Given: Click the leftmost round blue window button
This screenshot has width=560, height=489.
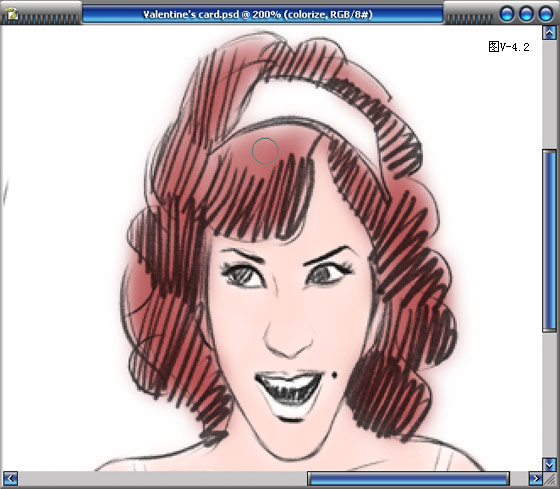Looking at the screenshot, I should point(507,14).
